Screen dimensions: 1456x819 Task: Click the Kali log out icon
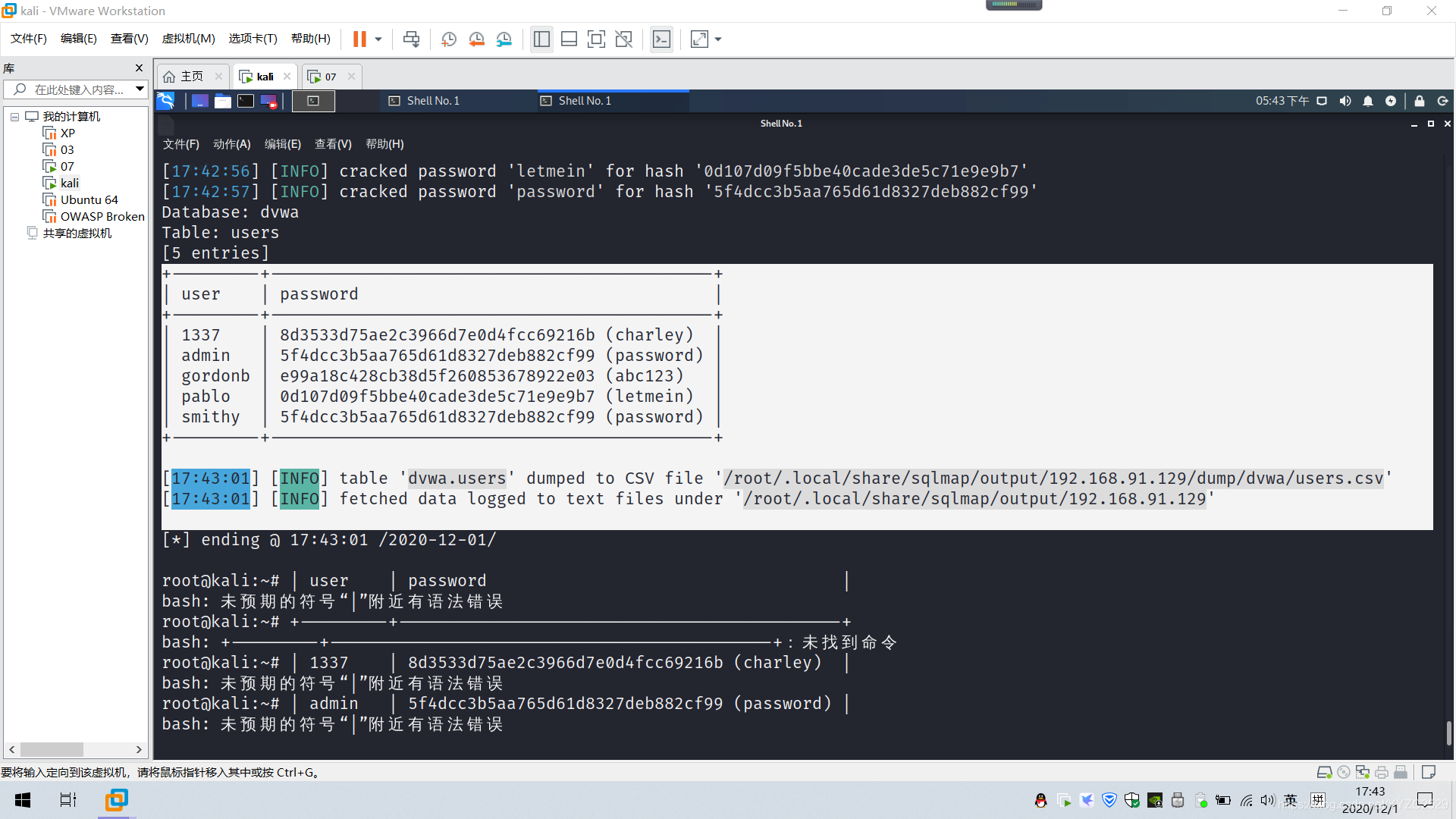click(x=1442, y=101)
